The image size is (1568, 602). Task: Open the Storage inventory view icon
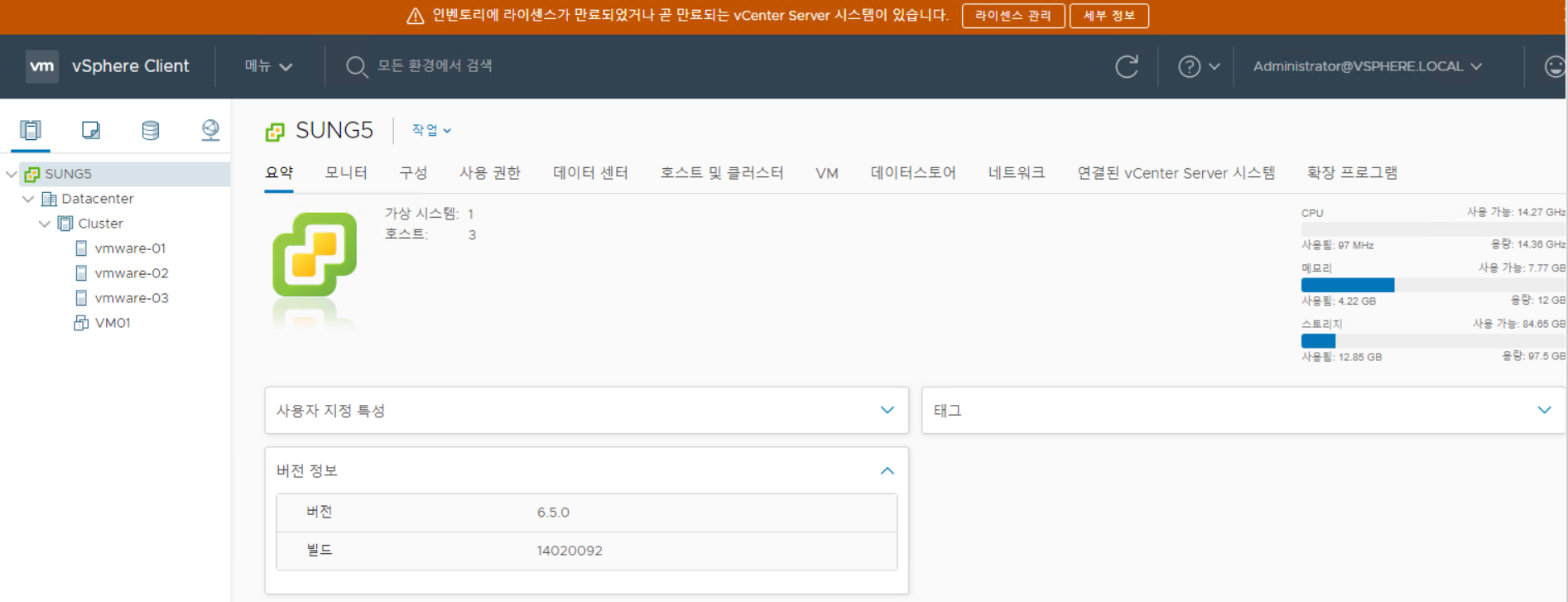point(151,130)
